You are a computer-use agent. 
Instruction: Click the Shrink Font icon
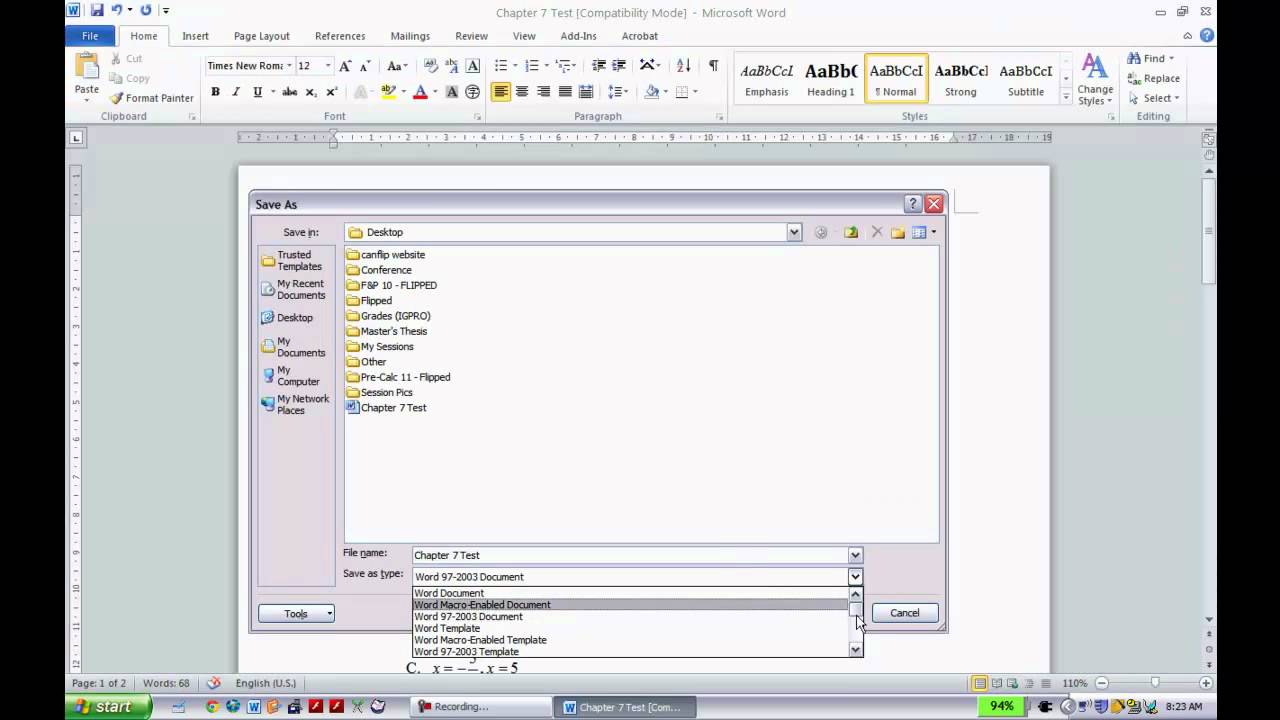[364, 66]
